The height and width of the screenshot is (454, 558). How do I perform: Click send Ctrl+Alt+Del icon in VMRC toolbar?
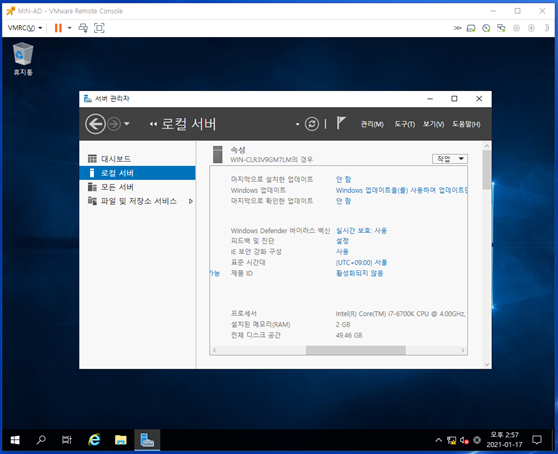tap(83, 28)
